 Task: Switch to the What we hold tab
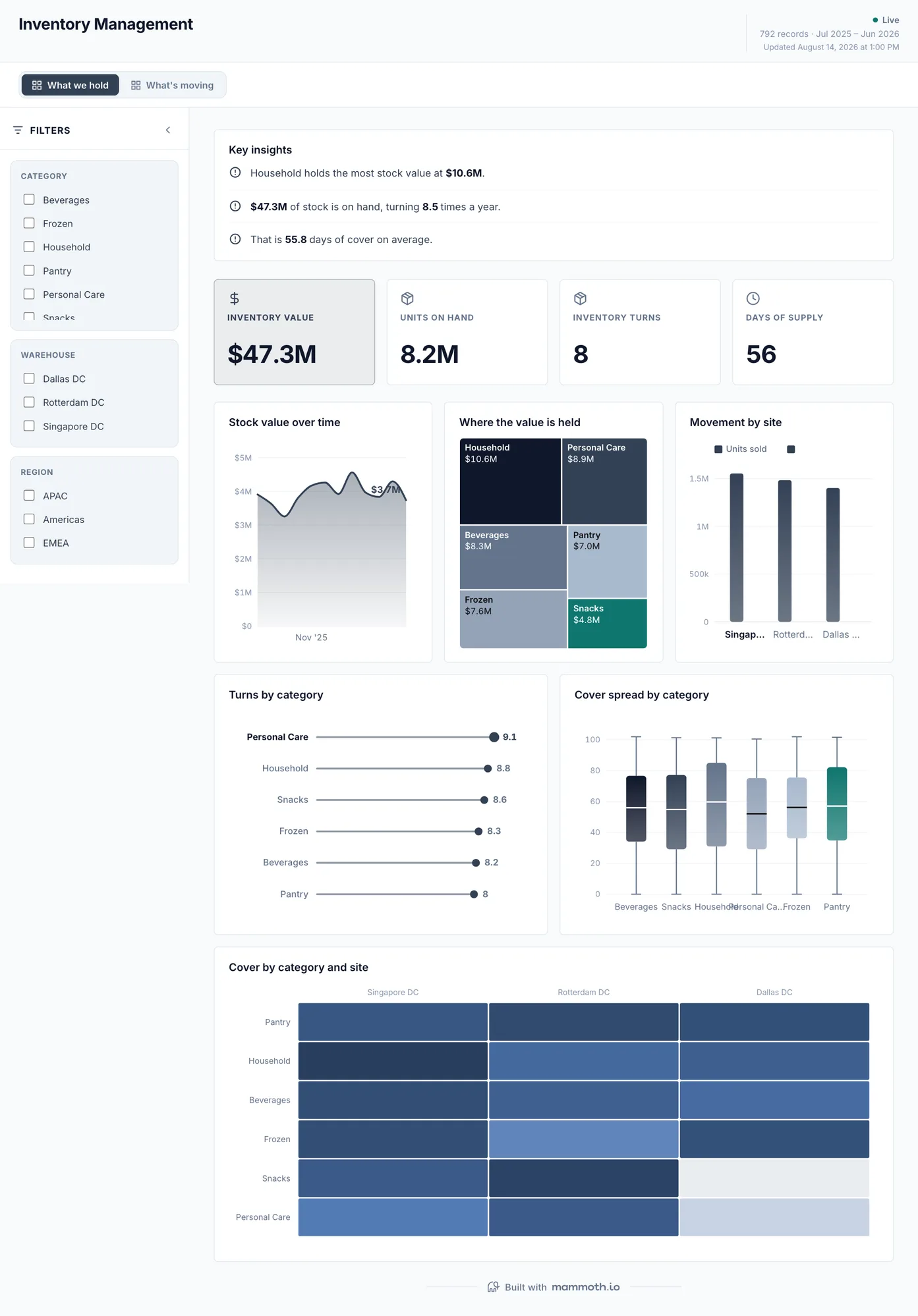(71, 85)
